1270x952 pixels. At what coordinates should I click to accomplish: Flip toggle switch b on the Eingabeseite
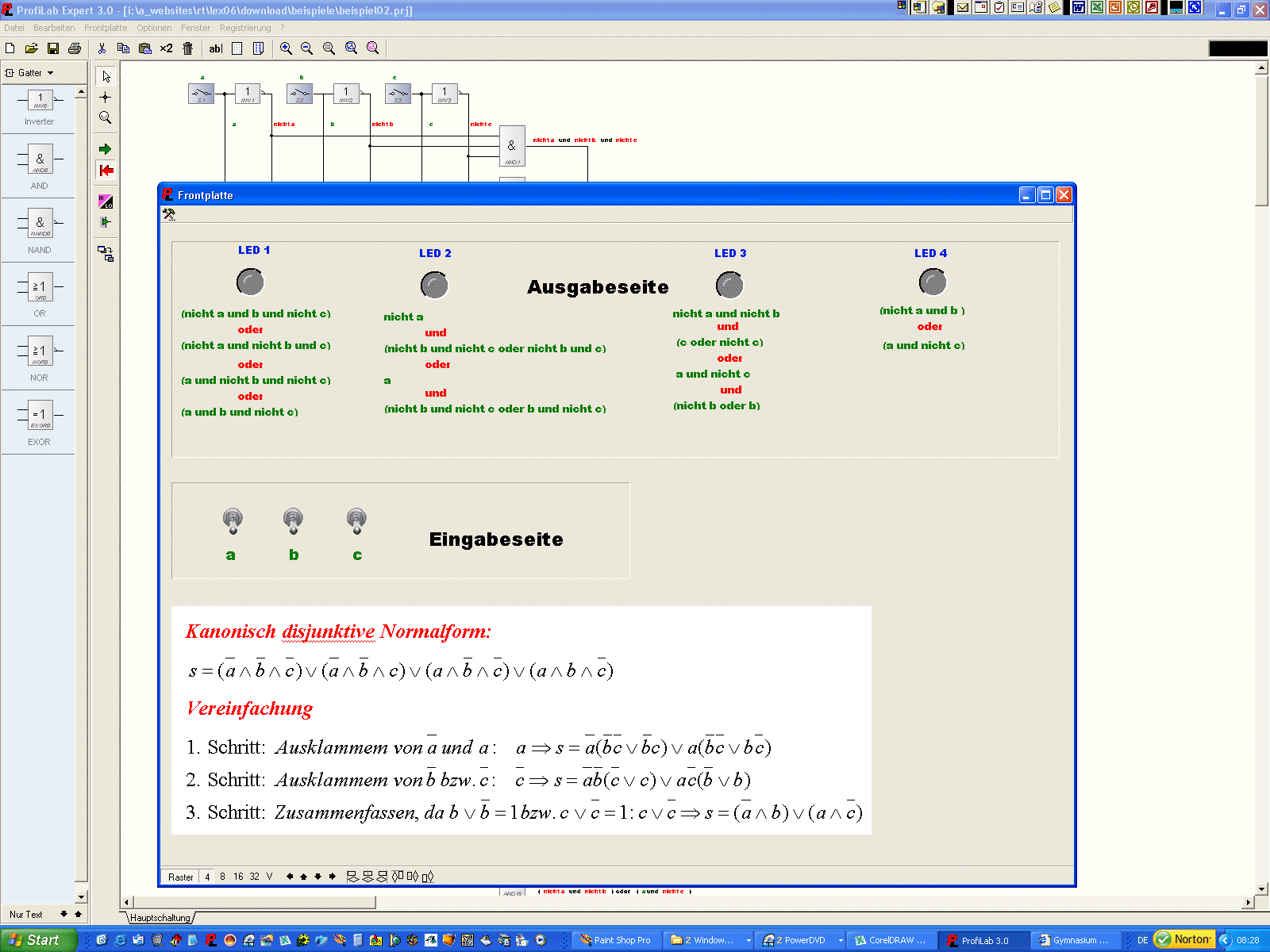[x=293, y=520]
